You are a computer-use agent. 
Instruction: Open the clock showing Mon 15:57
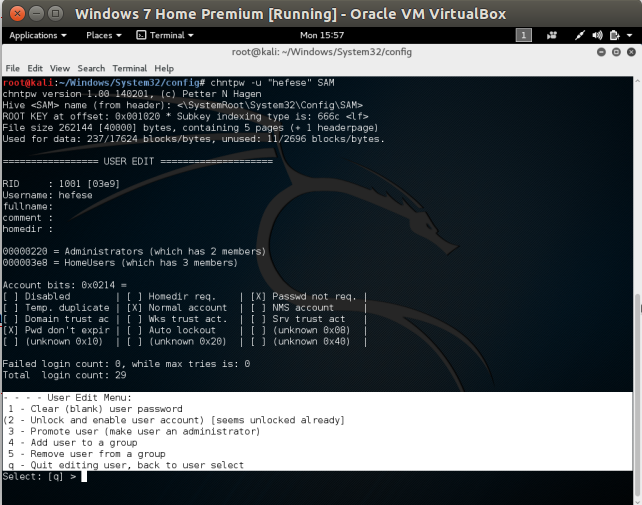click(x=322, y=35)
